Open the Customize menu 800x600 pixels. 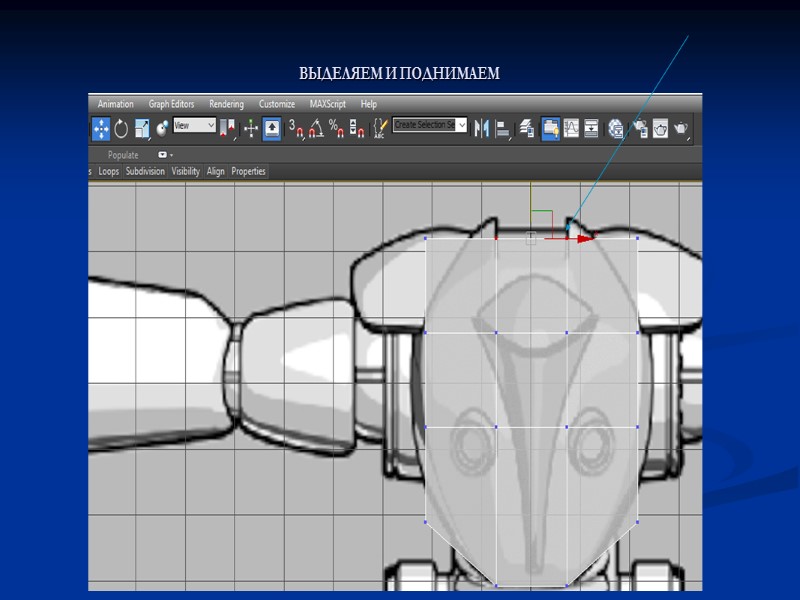tap(277, 104)
